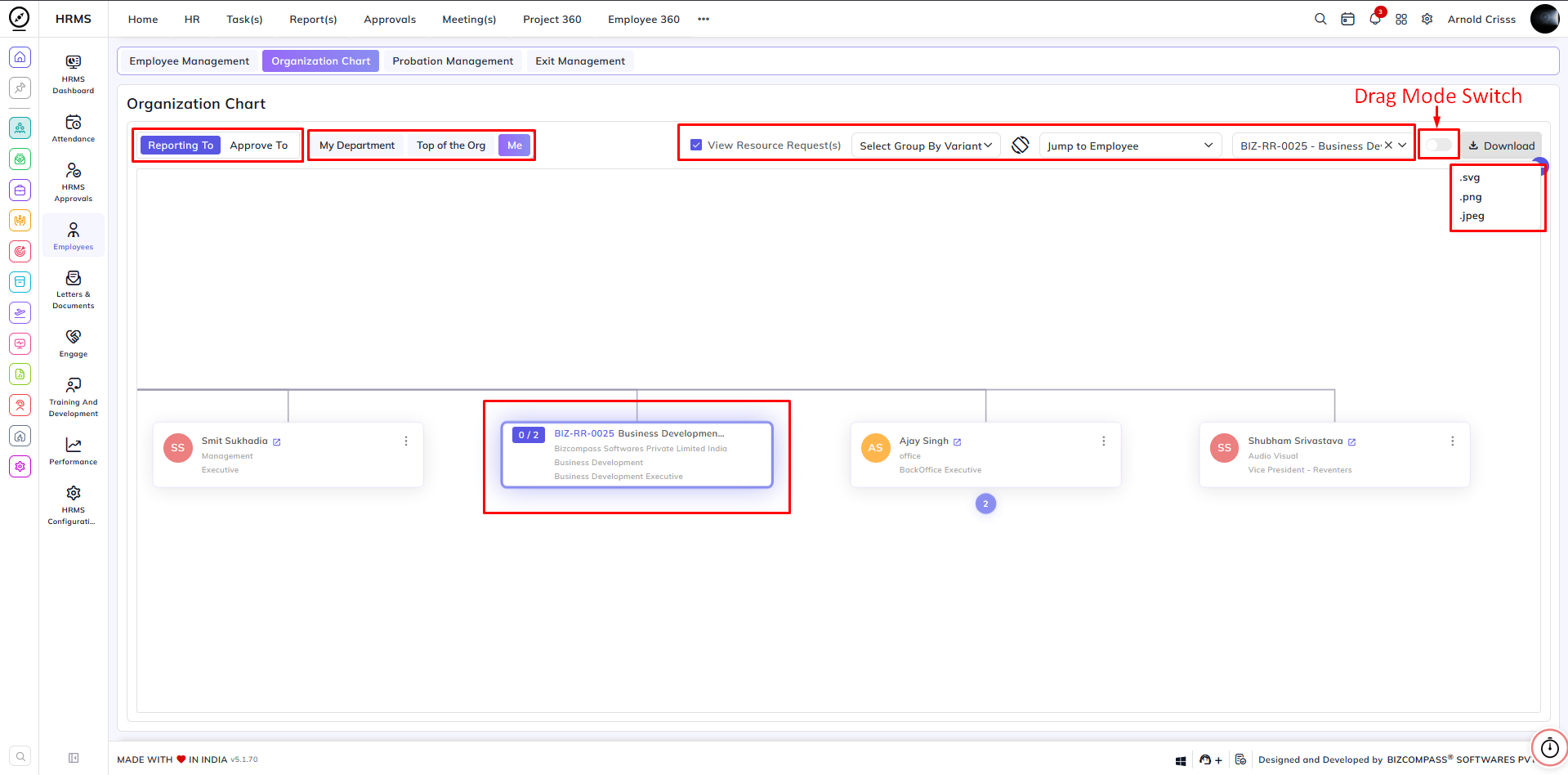This screenshot has height=775, width=1568.
Task: Expand Ajay Singh's 2 subordinates node
Action: (x=985, y=504)
